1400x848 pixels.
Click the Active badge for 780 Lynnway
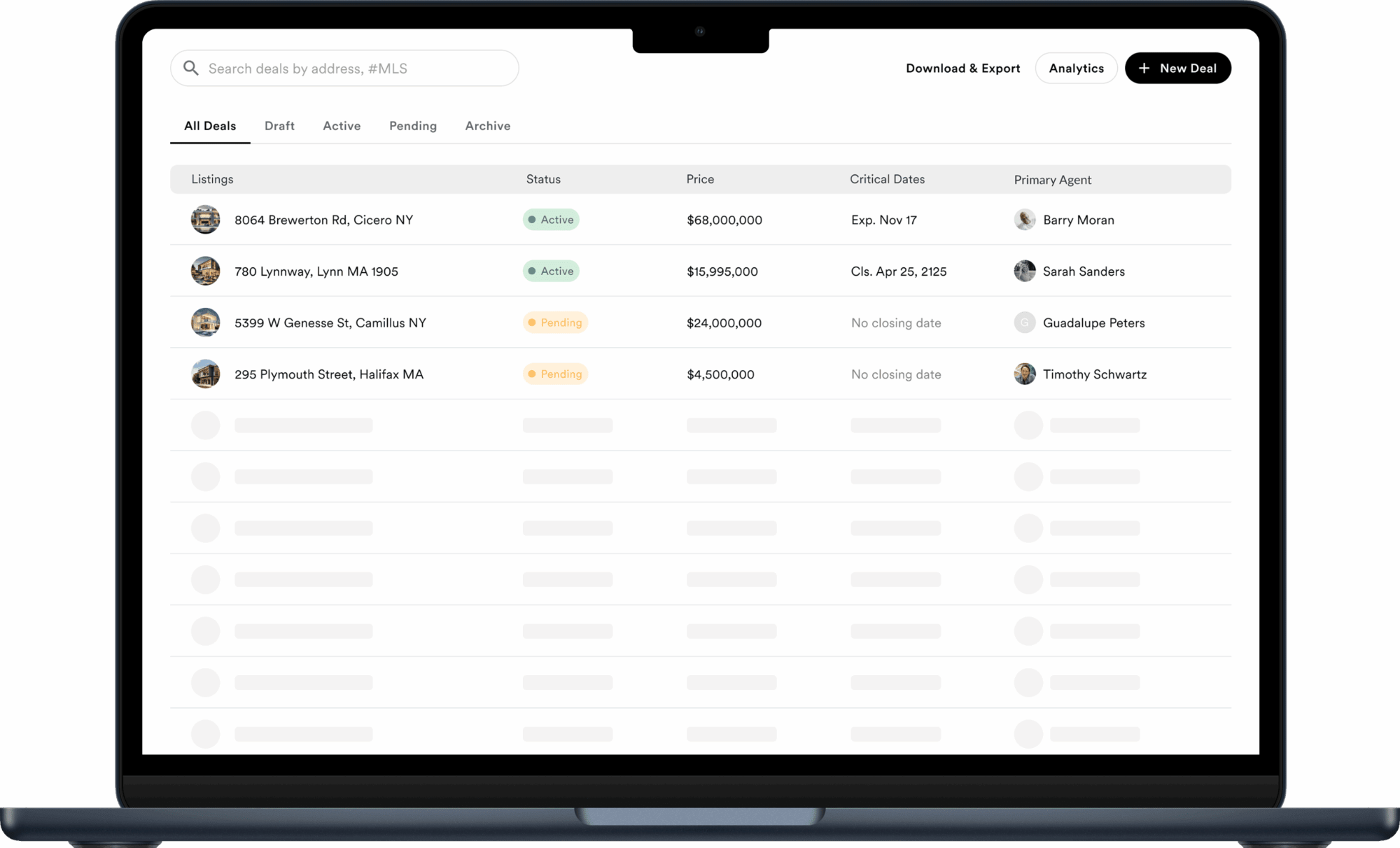551,271
